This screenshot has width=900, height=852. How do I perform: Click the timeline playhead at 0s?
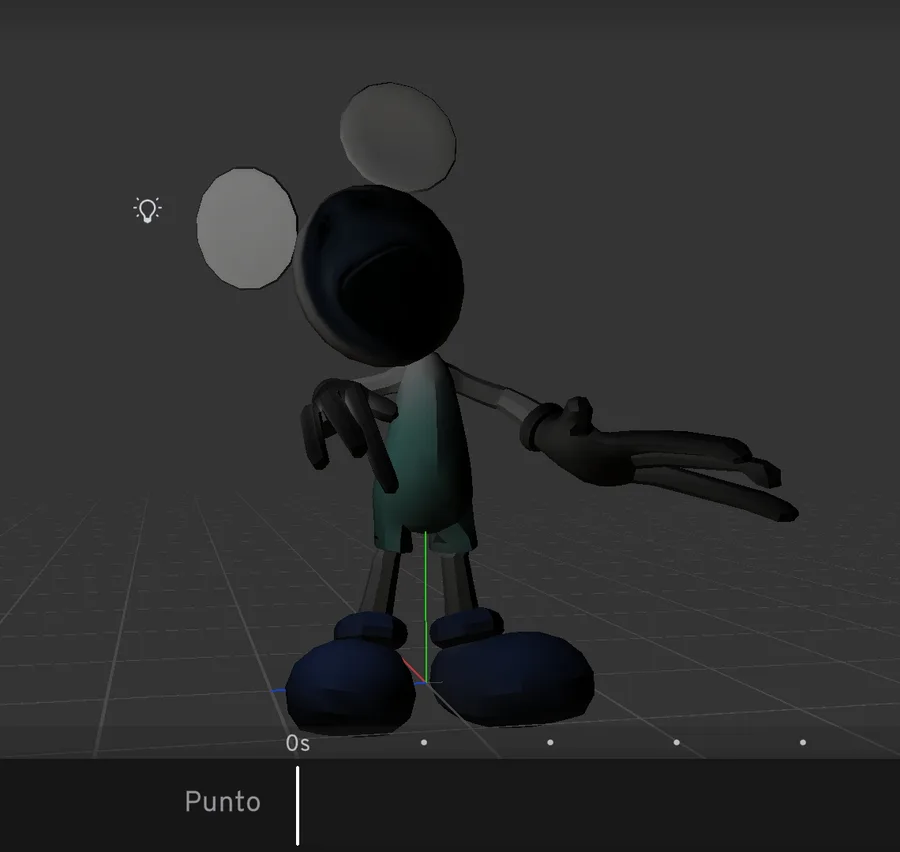click(x=297, y=805)
